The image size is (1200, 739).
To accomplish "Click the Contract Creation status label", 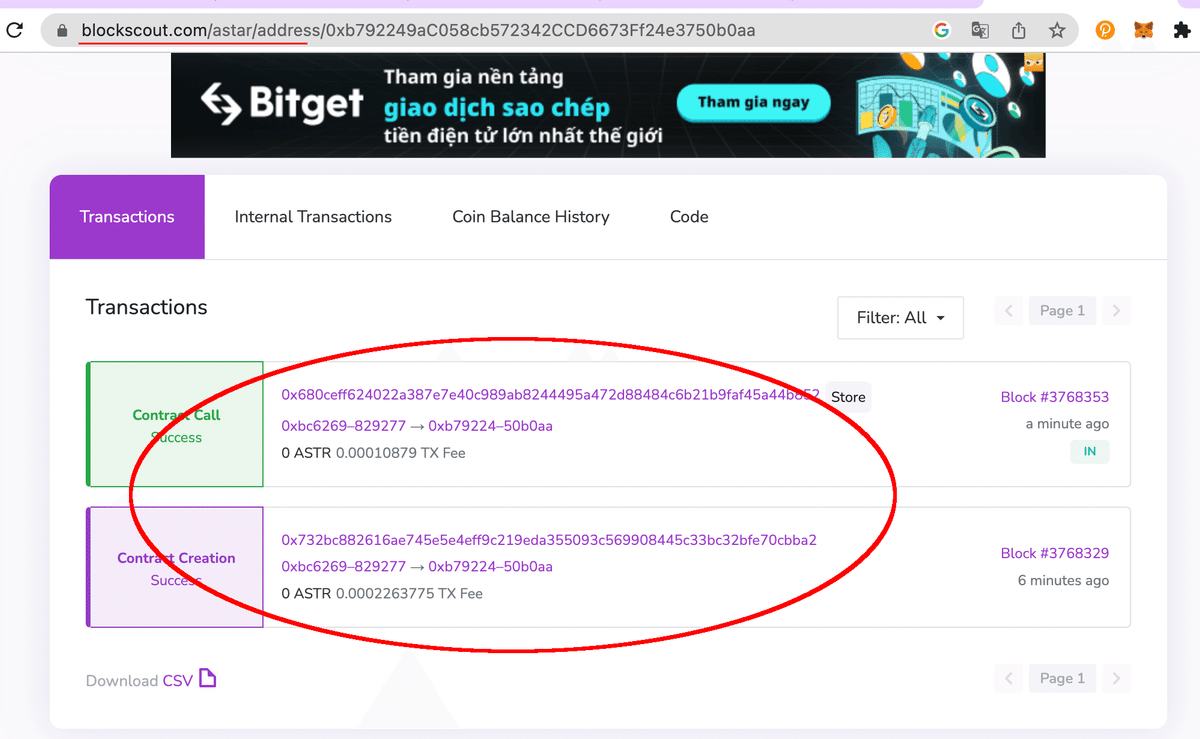I will 176,558.
